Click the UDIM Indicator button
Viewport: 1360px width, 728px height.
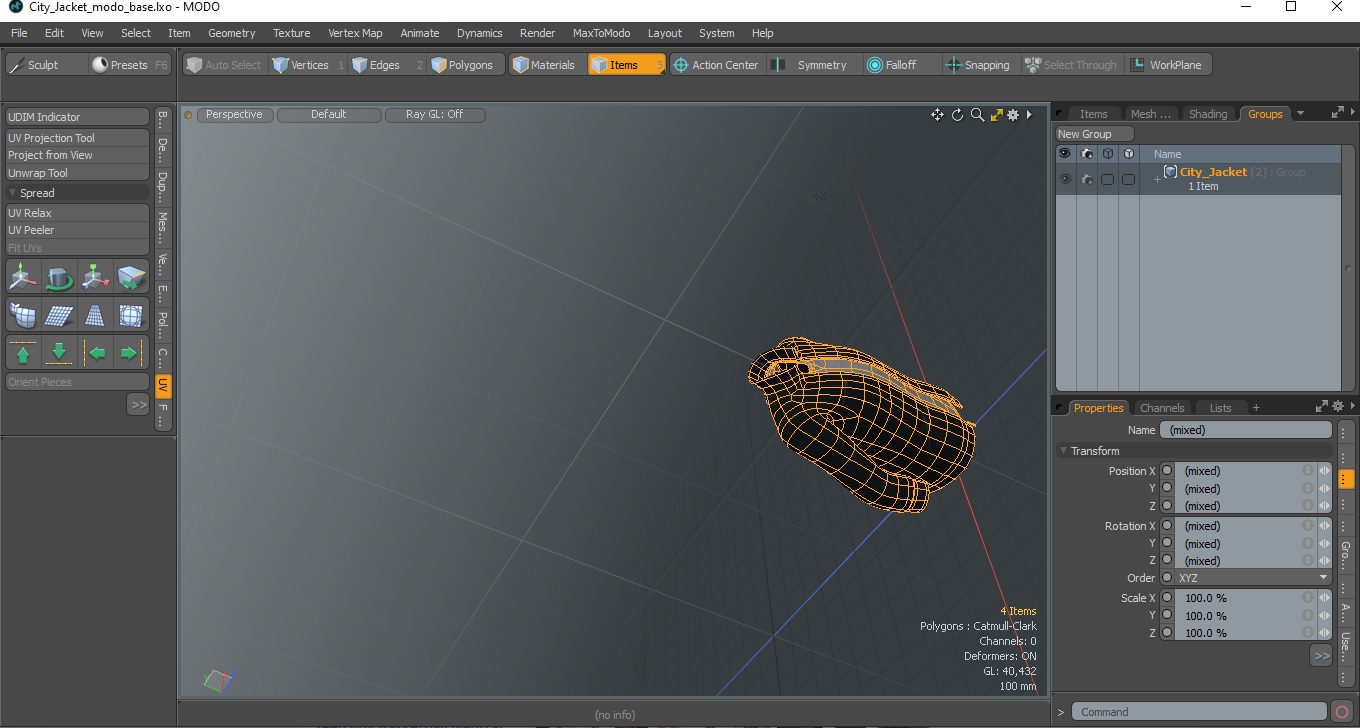77,117
